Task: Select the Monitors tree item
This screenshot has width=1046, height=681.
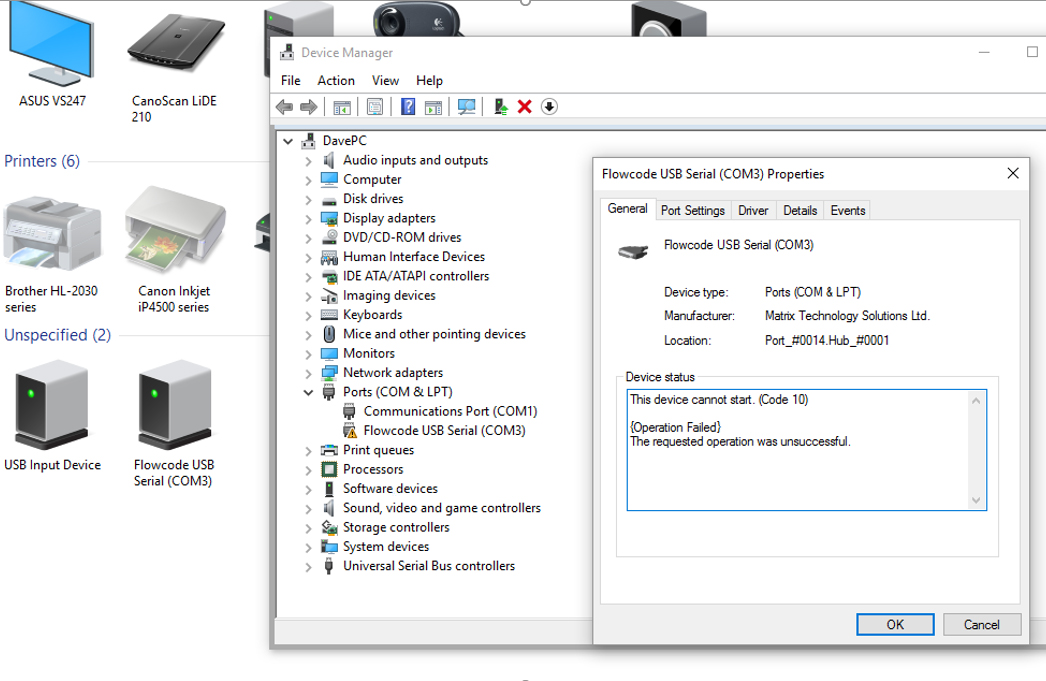Action: (x=369, y=354)
